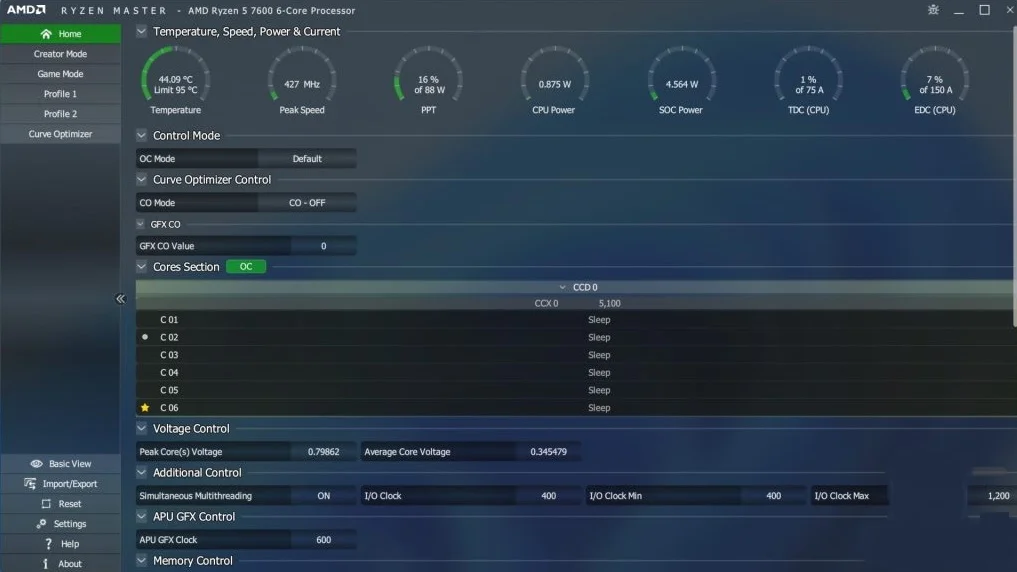Select core row C 01
Image resolution: width=1017 pixels, height=572 pixels.
click(x=576, y=320)
